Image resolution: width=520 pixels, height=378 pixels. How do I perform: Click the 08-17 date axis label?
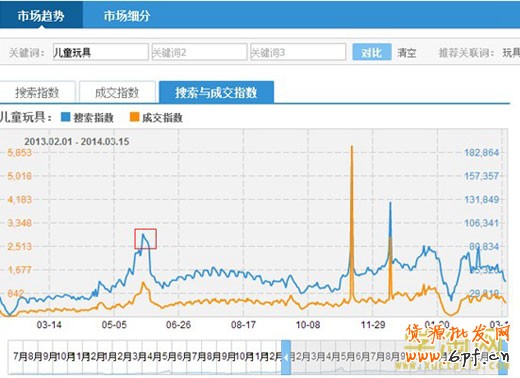[243, 325]
